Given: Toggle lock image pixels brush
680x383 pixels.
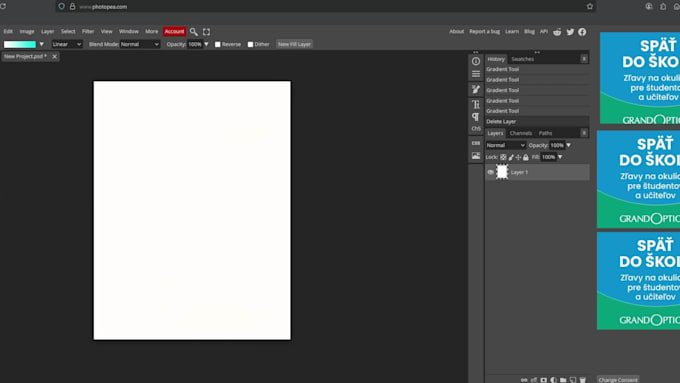Looking at the screenshot, I should tap(511, 157).
